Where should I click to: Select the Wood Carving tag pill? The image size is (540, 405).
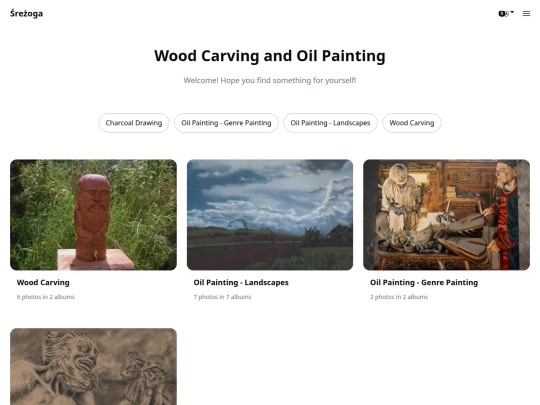point(412,123)
